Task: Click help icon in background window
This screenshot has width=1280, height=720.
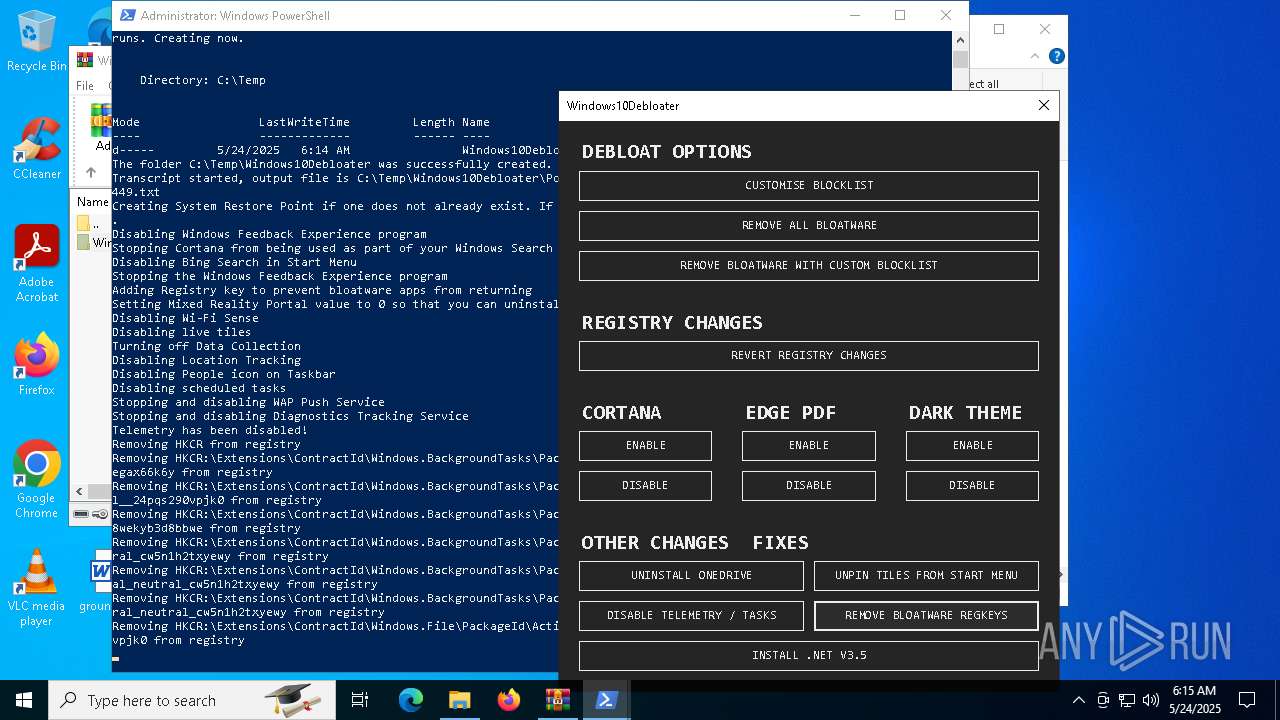Action: [1056, 56]
